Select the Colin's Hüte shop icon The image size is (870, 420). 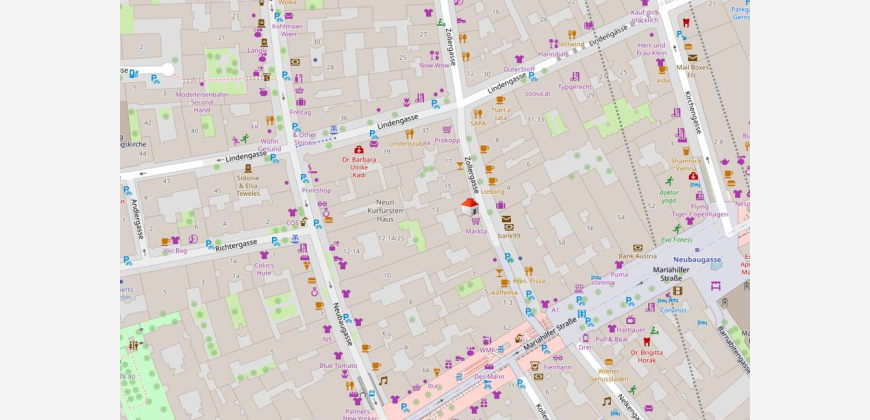point(264,256)
